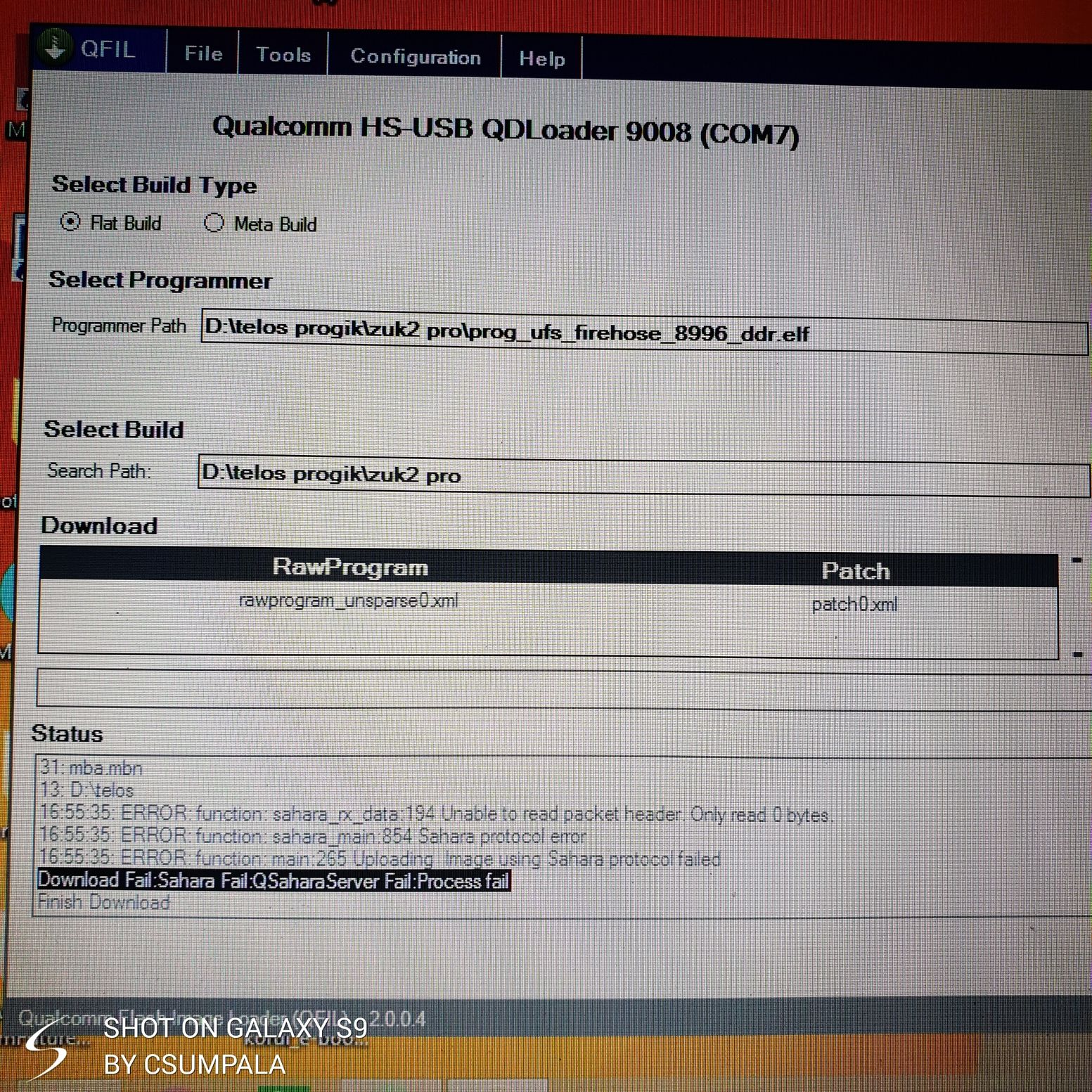Select the Meta Build radio button

(x=214, y=223)
